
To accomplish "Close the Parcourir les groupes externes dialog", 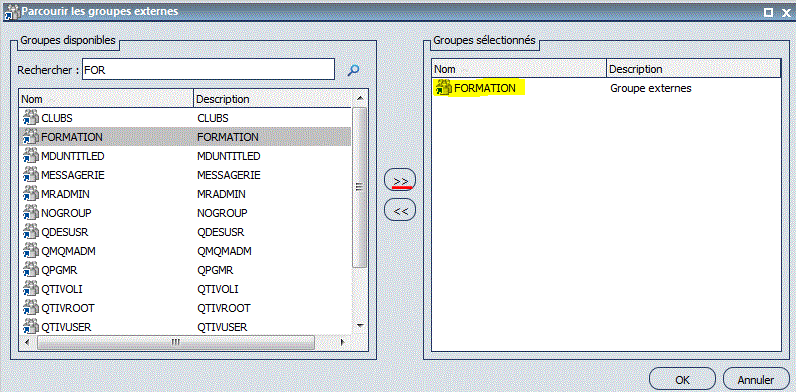I will (785, 12).
